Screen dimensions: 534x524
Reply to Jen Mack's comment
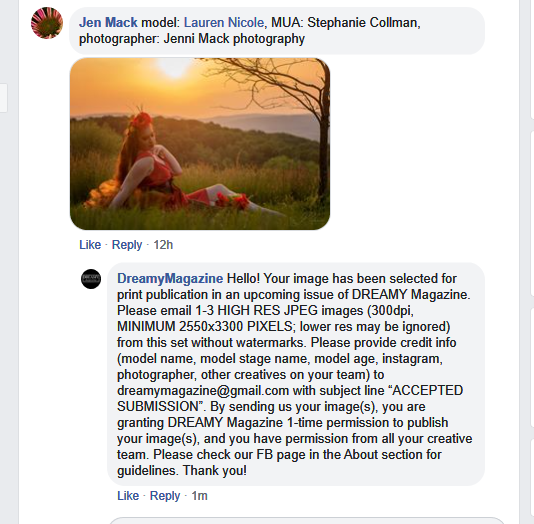127,244
